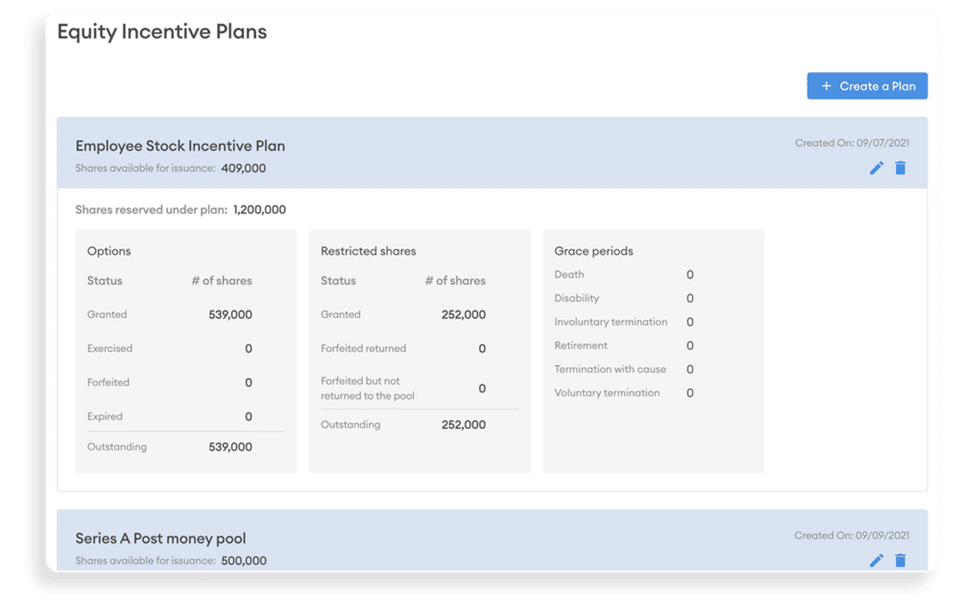Click the 1,200,000 shares reserved value
This screenshot has height=615, width=960.
click(x=259, y=210)
